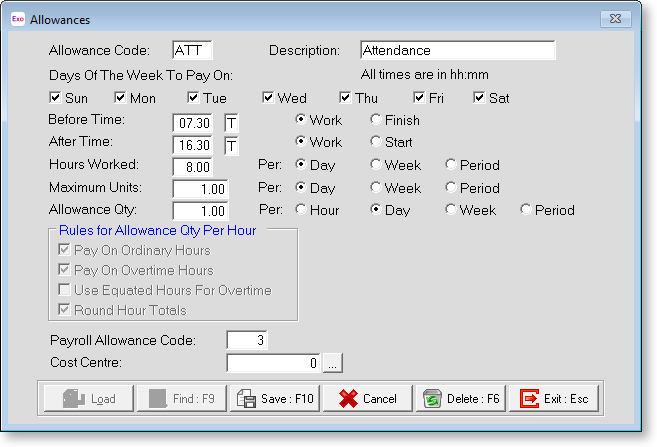
Task: Click the Exit : Esc button
Action: pos(554,398)
